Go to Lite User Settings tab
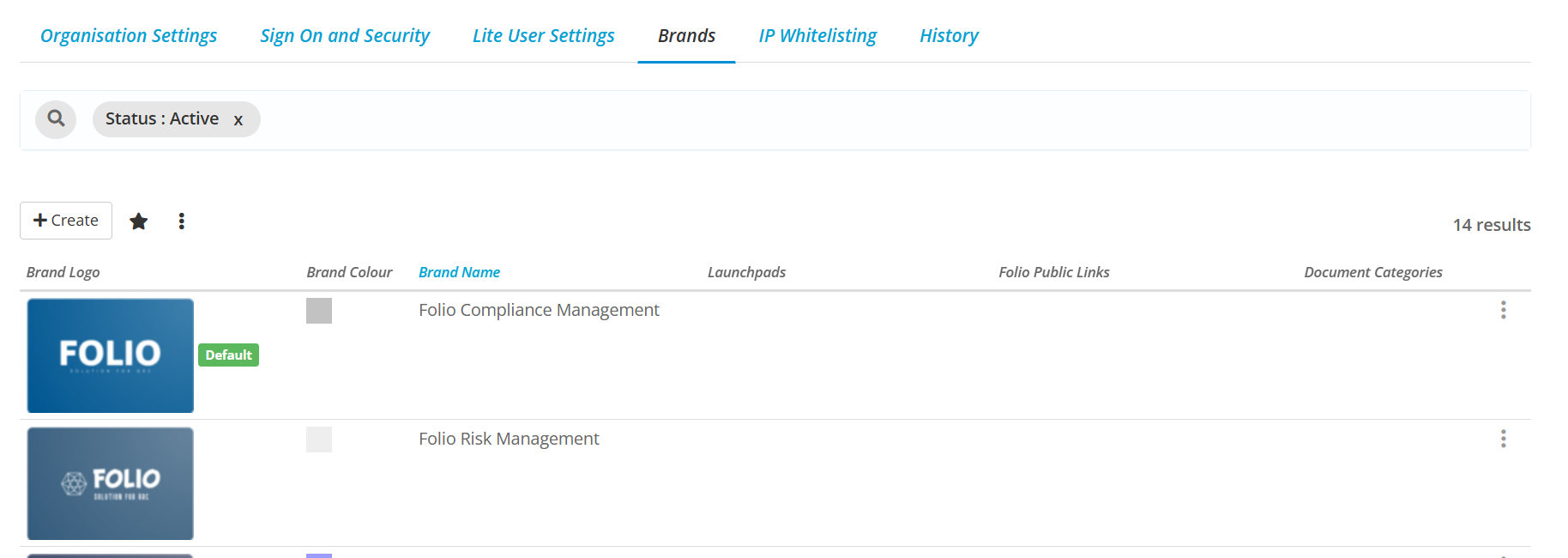1568x558 pixels. (x=543, y=36)
